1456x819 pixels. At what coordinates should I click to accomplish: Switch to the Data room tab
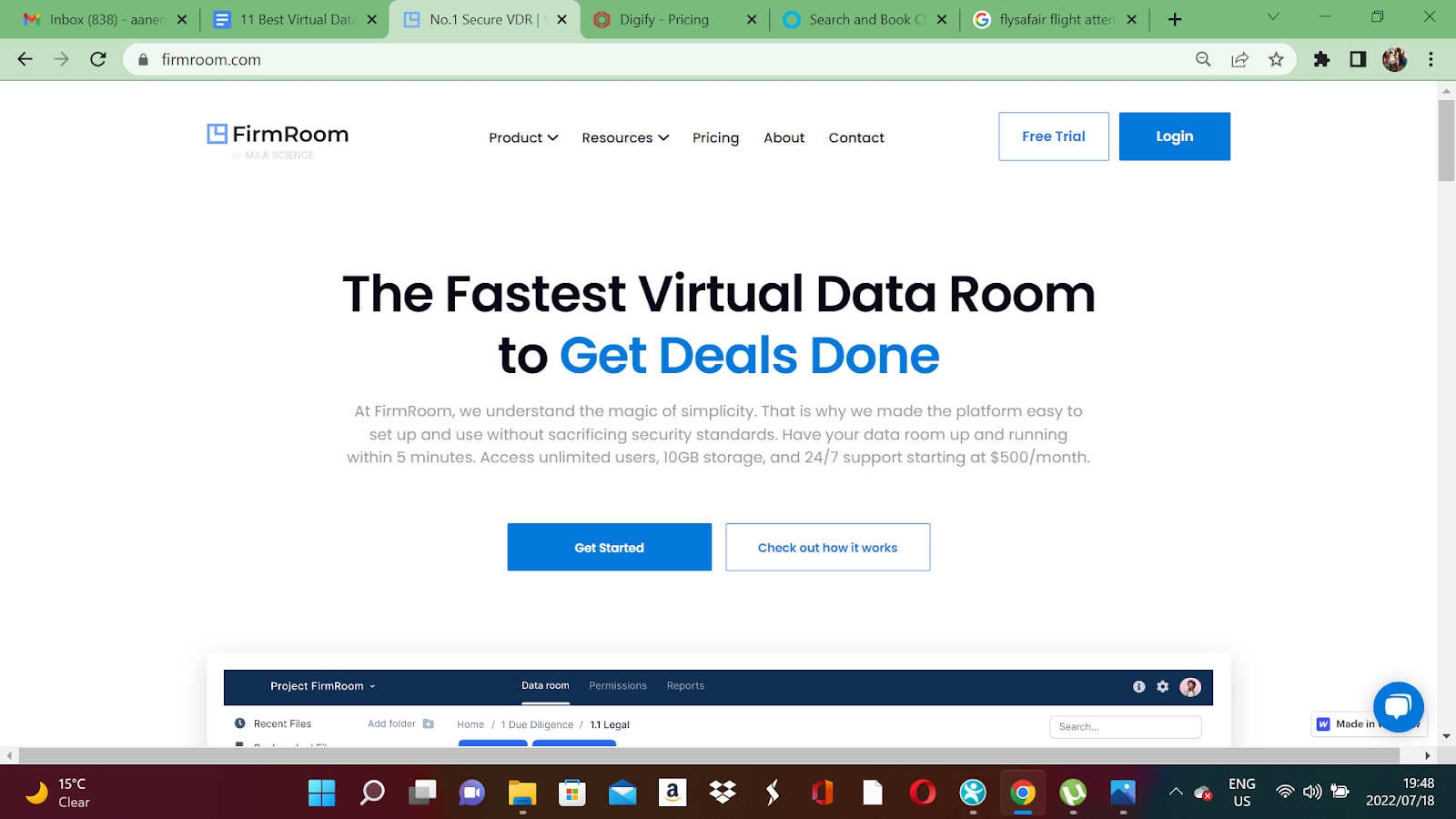click(x=545, y=686)
